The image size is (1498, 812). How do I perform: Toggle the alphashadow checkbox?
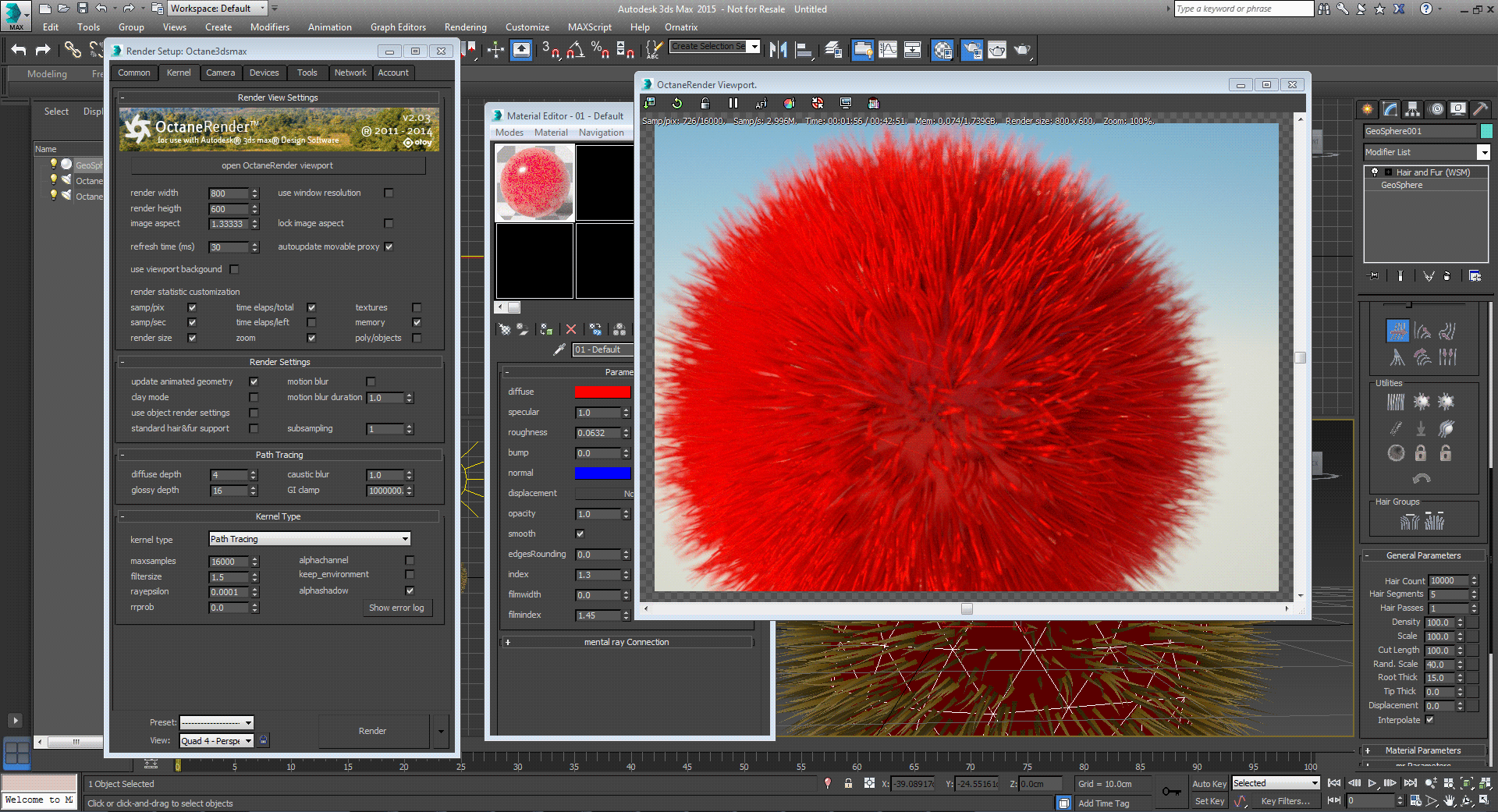410,590
